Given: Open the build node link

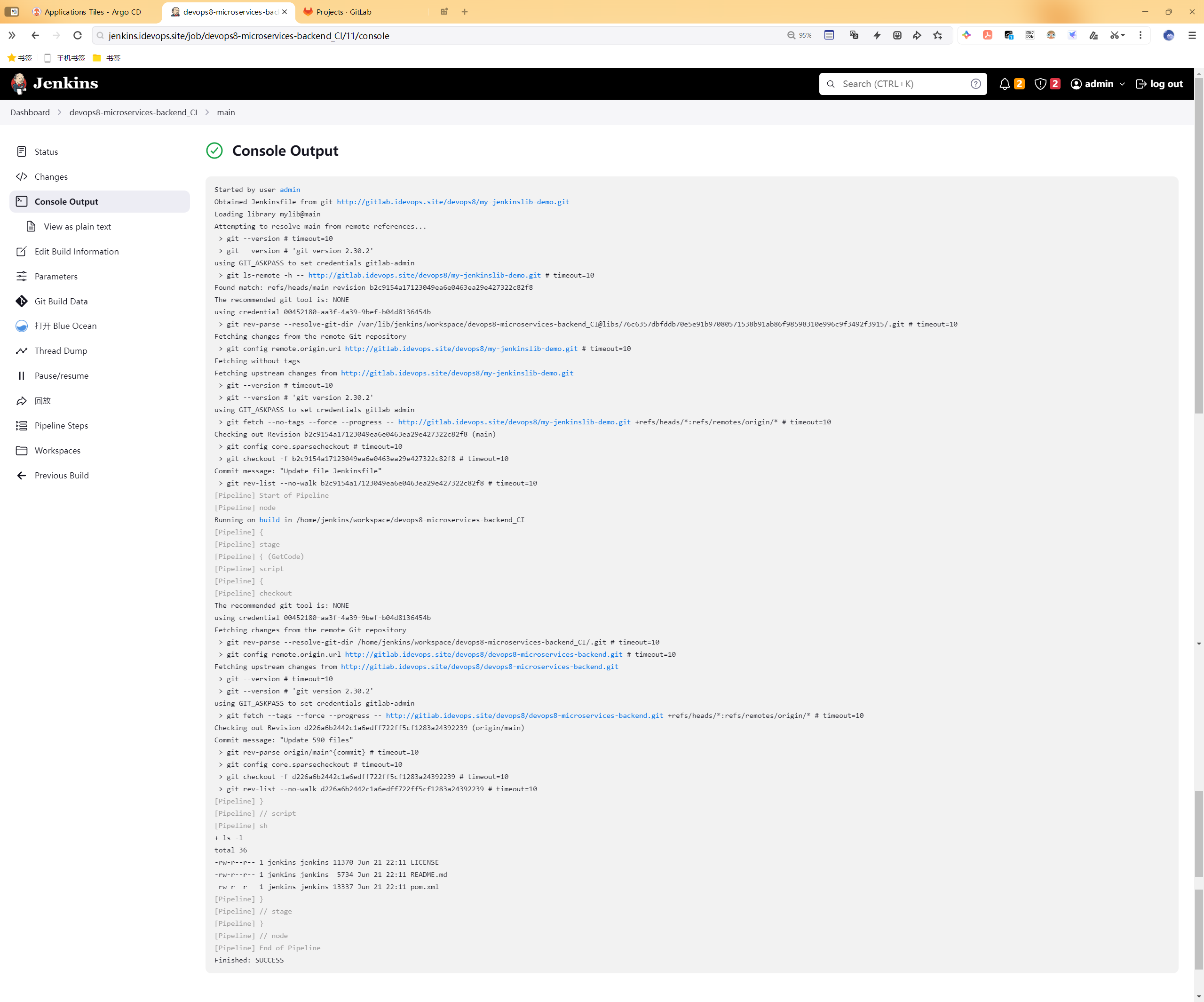Looking at the screenshot, I should (269, 520).
